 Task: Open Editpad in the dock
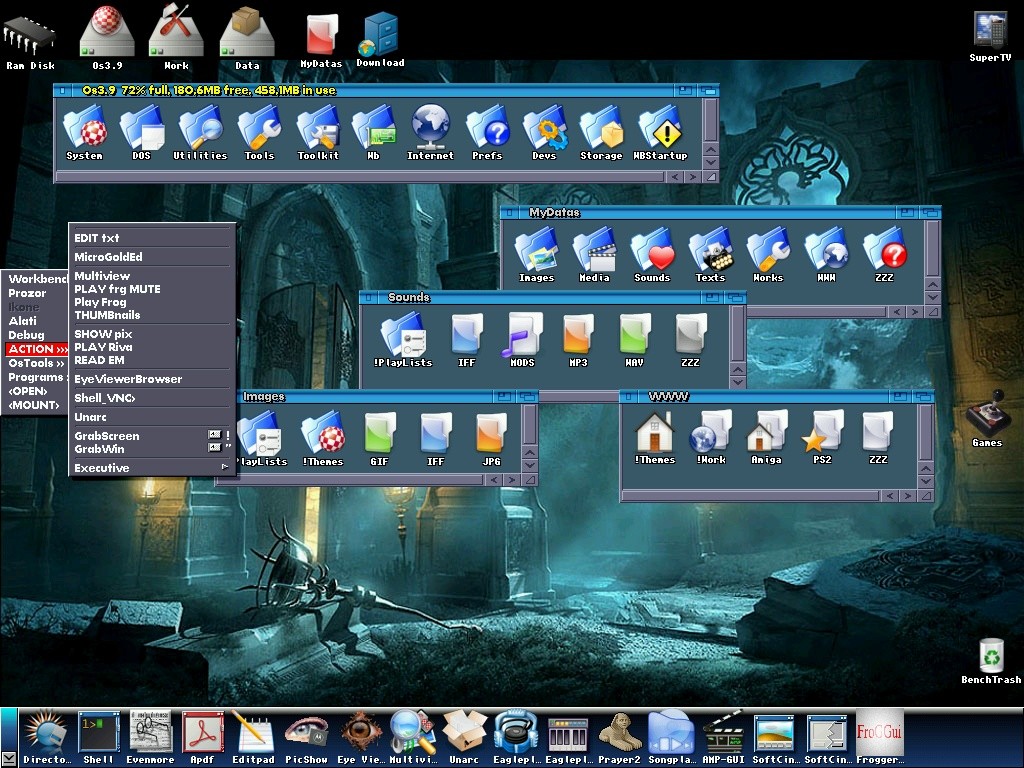(253, 738)
